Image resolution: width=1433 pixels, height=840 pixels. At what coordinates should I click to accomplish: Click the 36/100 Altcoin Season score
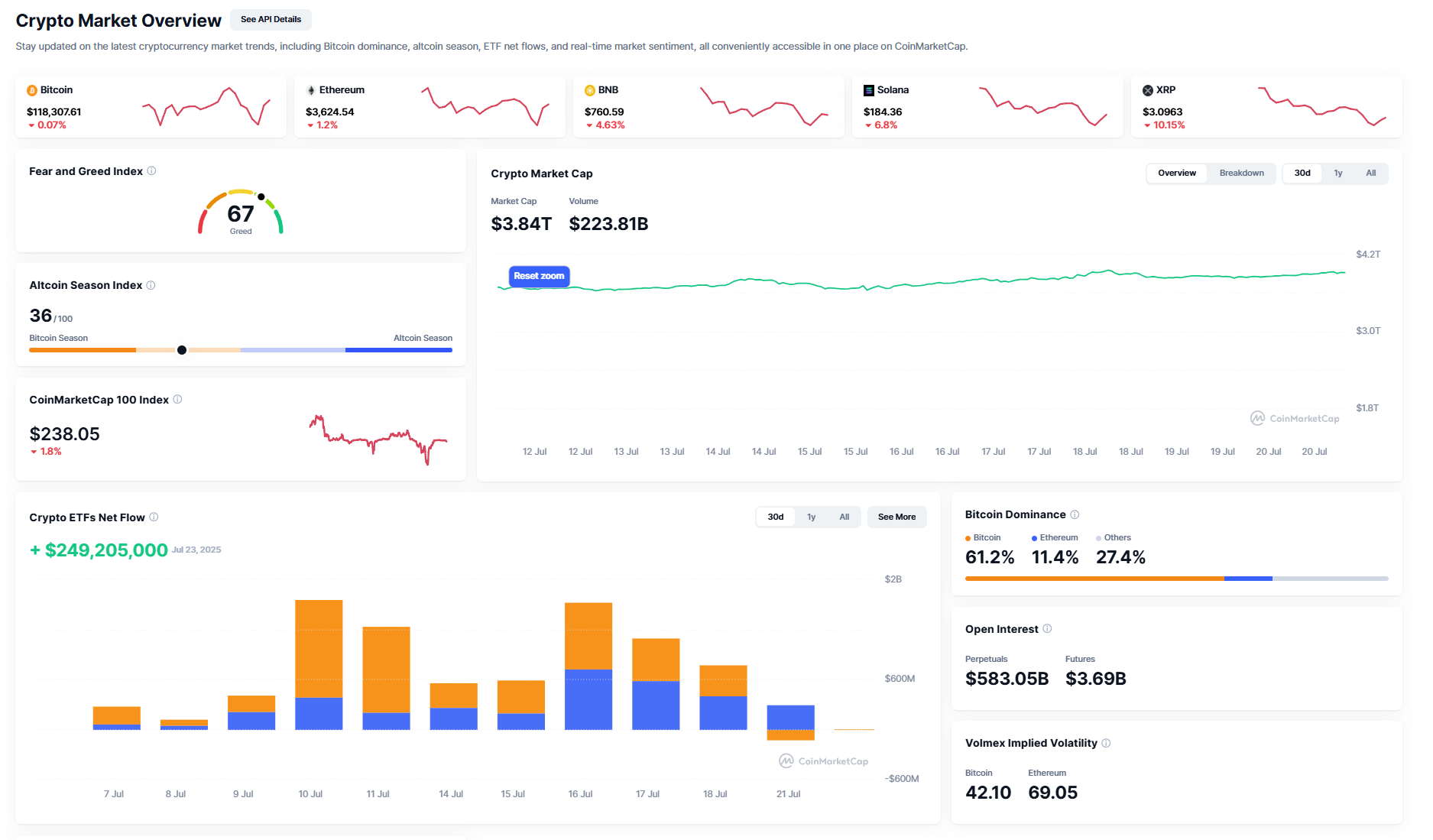tap(50, 316)
